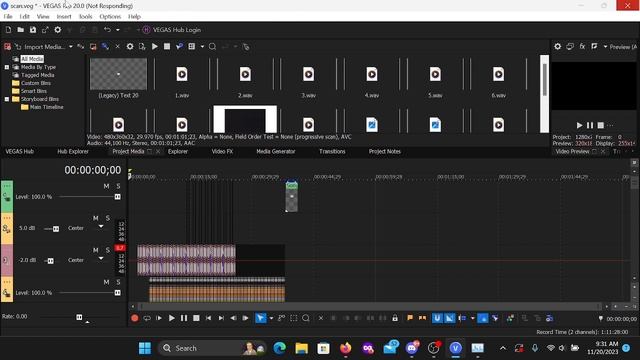Image resolution: width=640 pixels, height=360 pixels.
Task: Open the Transitions tab
Action: tap(332, 151)
